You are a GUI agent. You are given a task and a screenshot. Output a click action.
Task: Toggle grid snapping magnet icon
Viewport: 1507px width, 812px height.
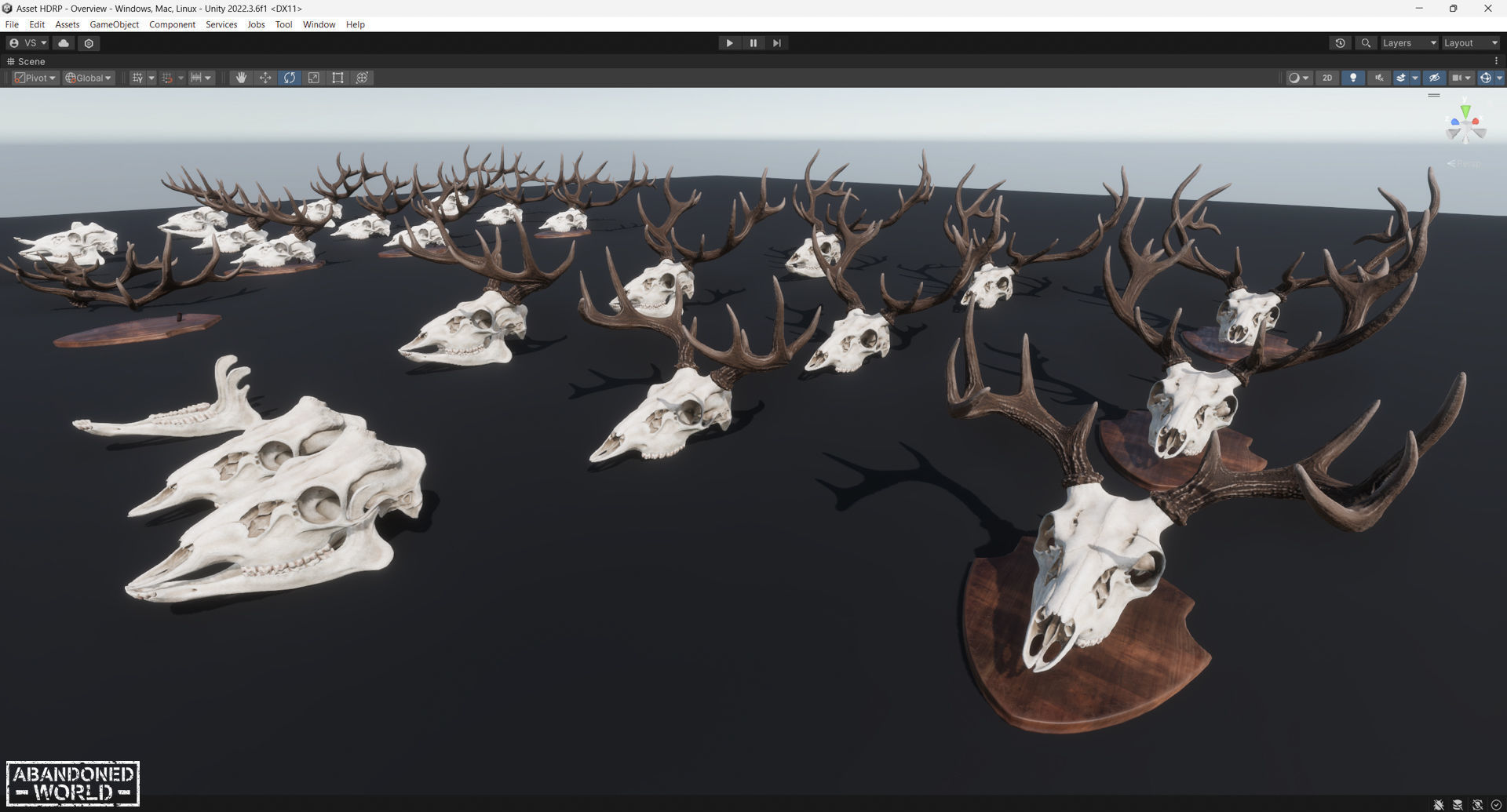point(167,78)
